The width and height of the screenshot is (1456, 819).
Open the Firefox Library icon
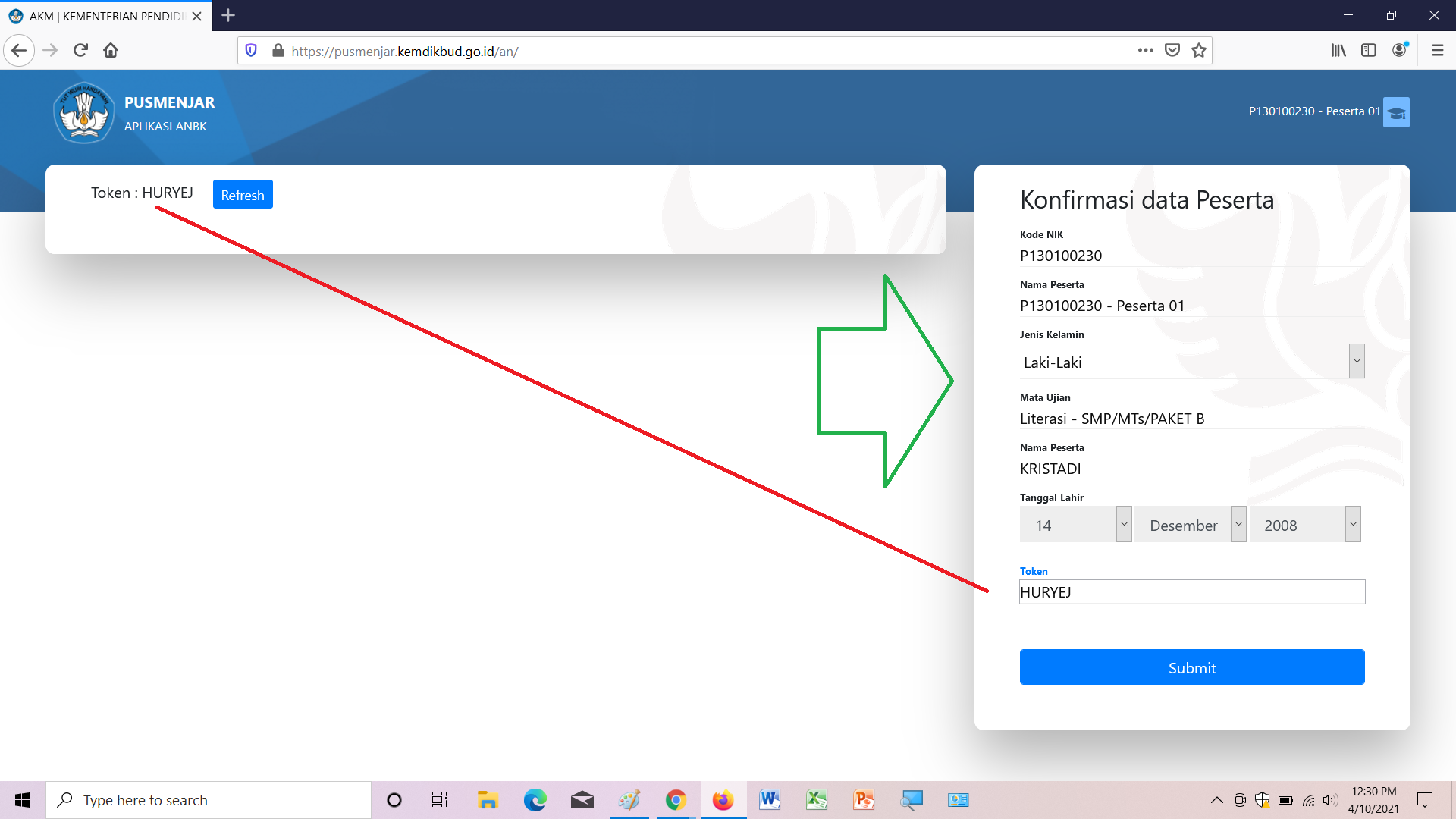pos(1338,51)
